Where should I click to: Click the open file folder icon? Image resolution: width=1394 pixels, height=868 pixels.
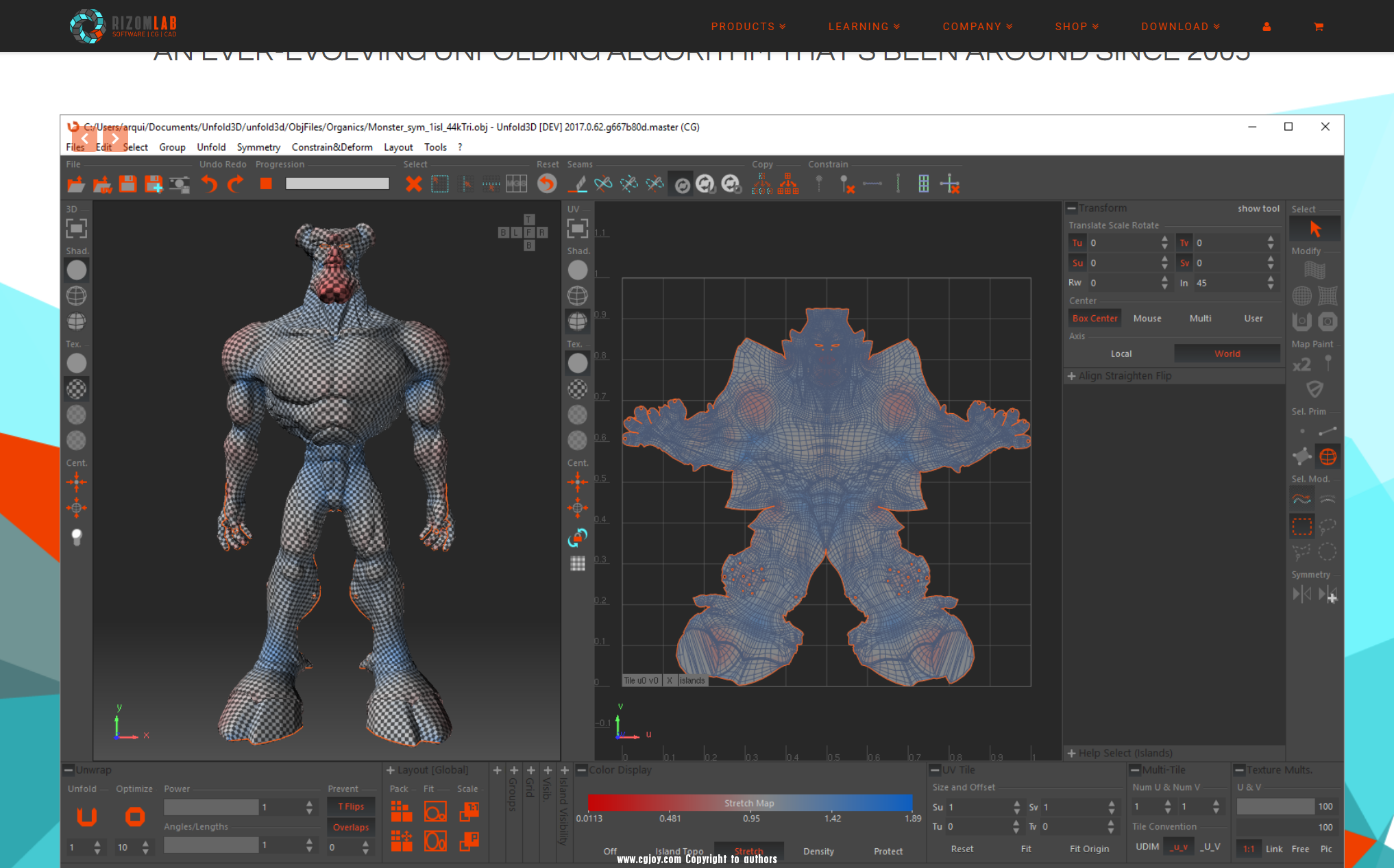76,184
